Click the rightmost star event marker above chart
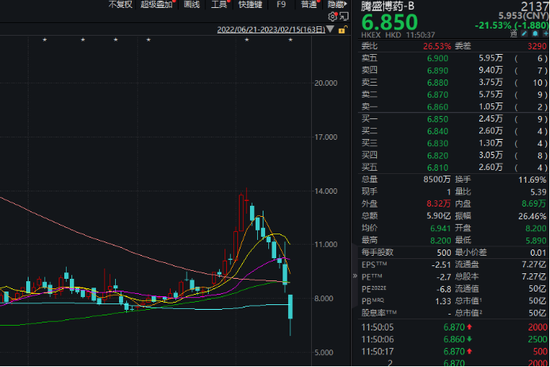Viewport: 550px width, 367px height. (290, 40)
